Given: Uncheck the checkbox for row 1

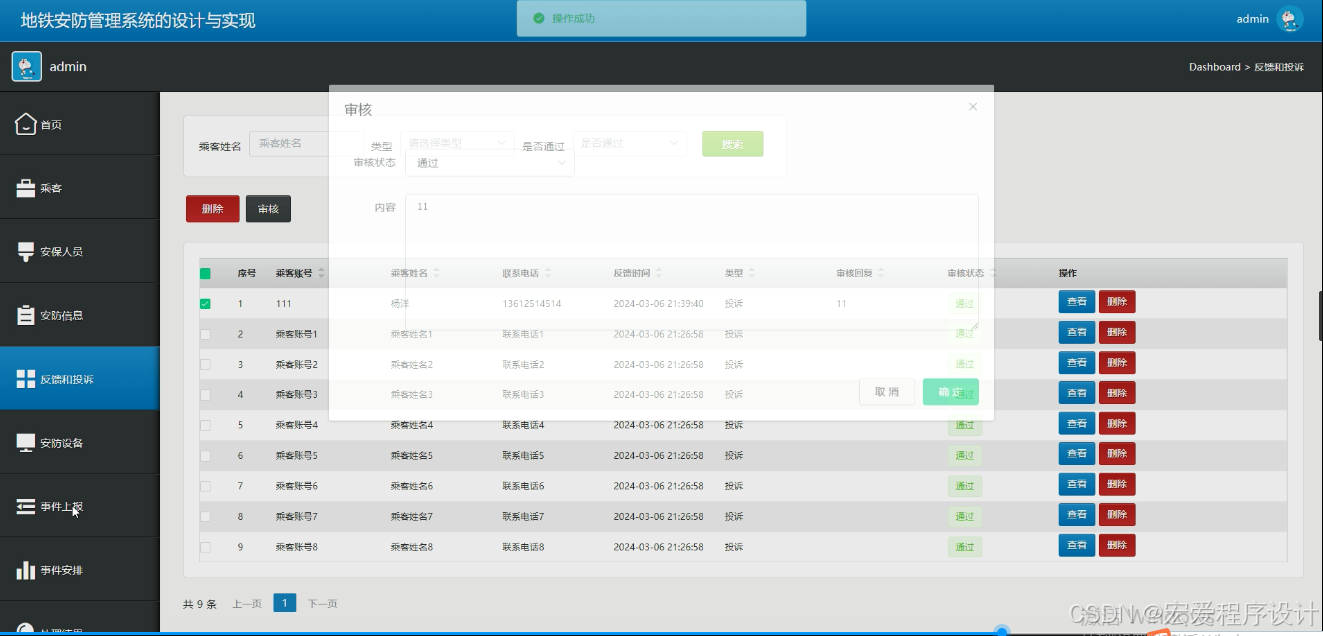Looking at the screenshot, I should coord(205,304).
